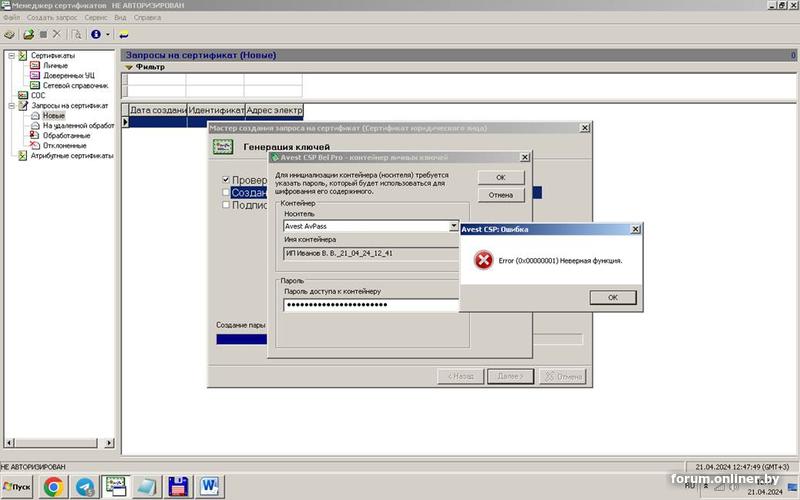Select Сертификаты in the tree
This screenshot has width=800, height=500.
pos(53,55)
